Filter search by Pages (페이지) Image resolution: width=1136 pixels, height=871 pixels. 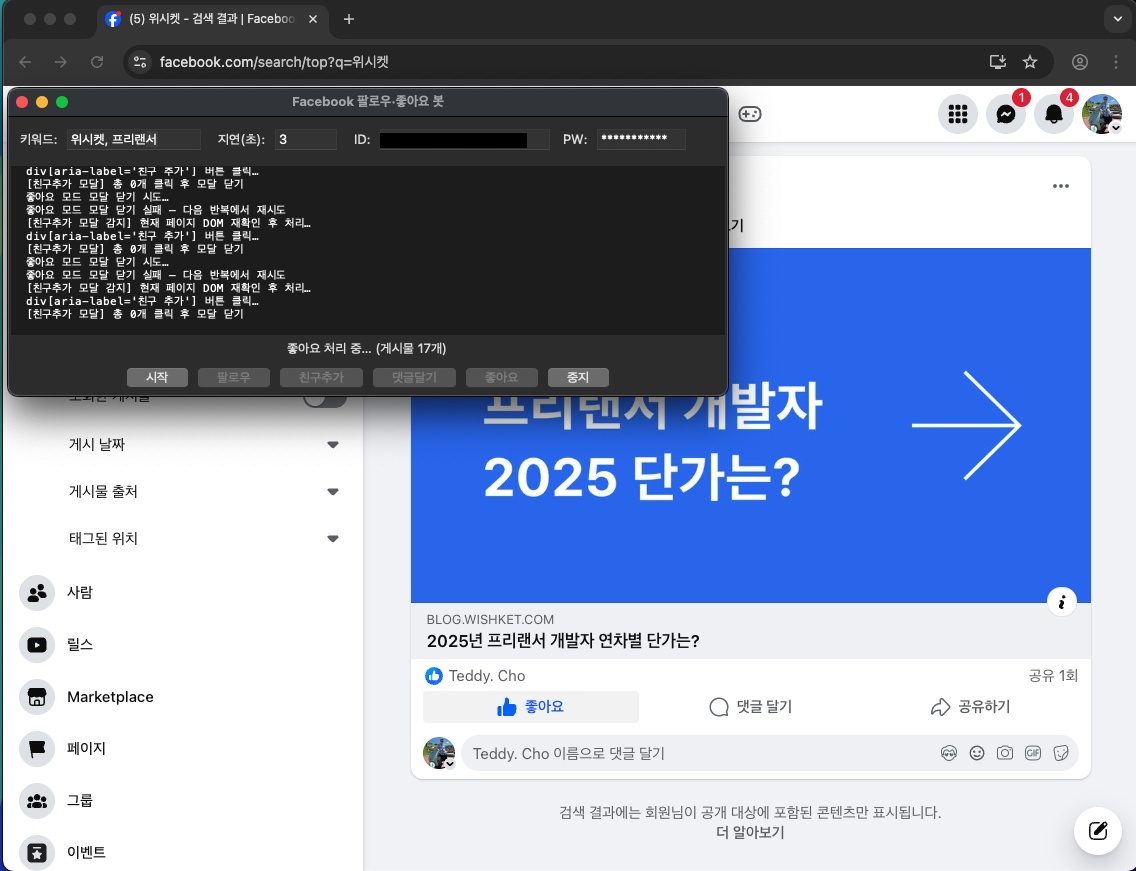pos(185,749)
